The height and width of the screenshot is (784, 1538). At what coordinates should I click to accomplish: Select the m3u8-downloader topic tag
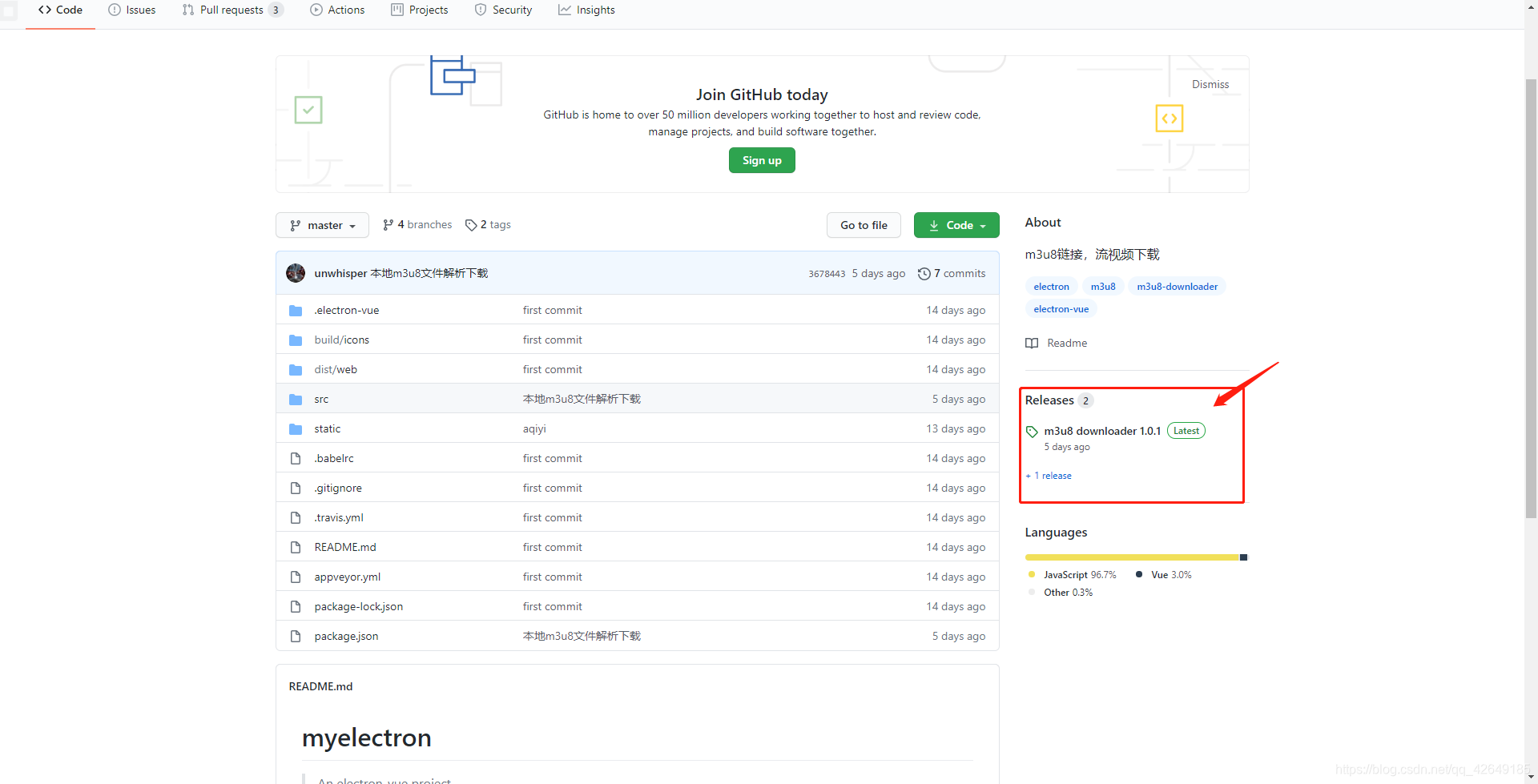pyautogui.click(x=1177, y=286)
